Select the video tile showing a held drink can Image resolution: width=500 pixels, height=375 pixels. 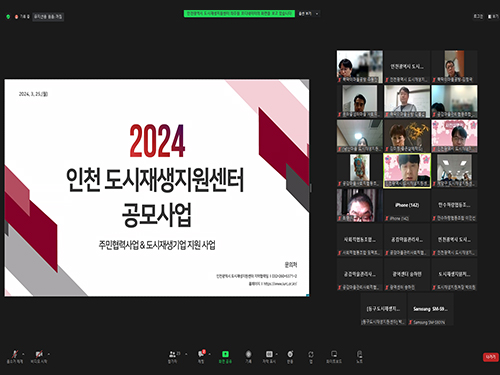point(359,171)
